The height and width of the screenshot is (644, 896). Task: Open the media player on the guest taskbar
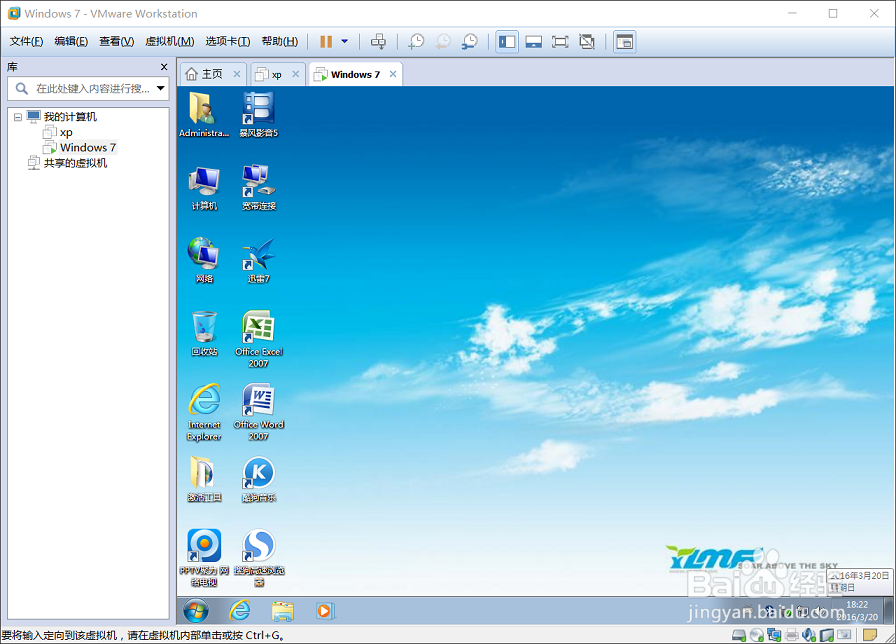325,611
